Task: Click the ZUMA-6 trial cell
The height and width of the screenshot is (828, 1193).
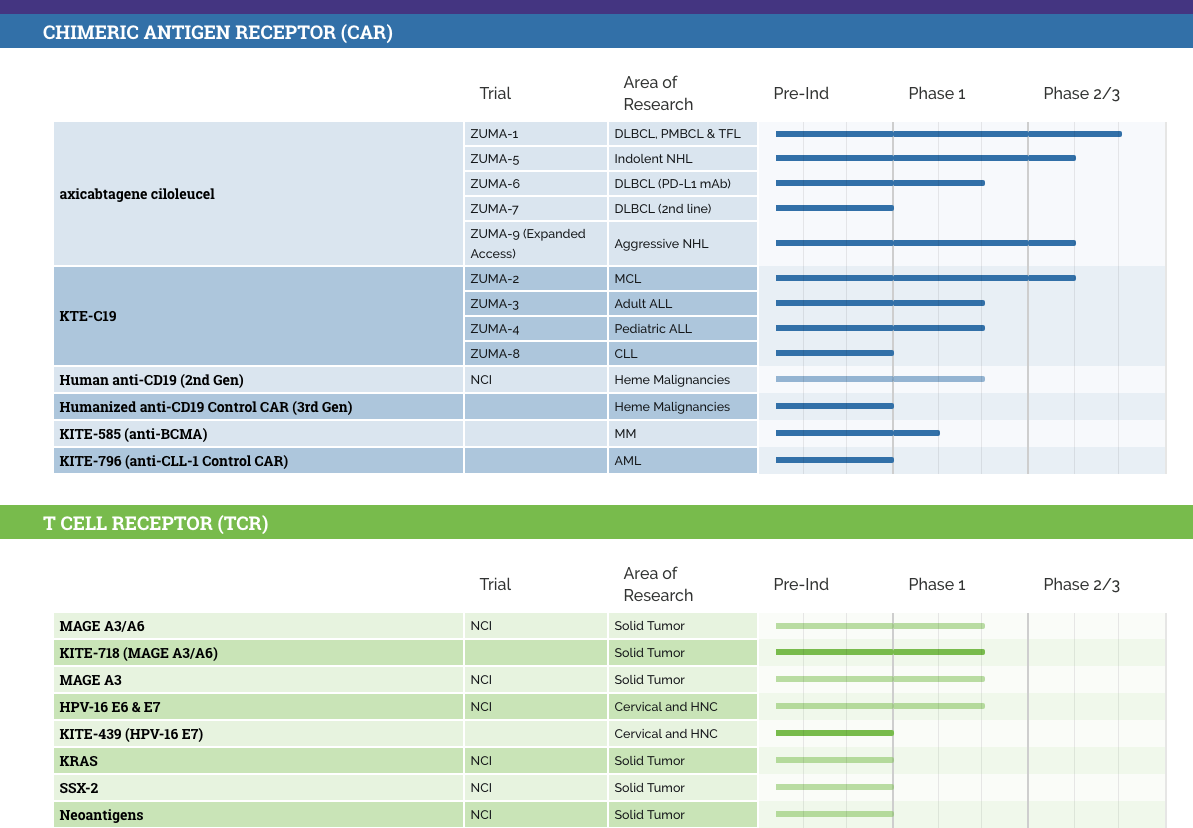Action: 536,183
